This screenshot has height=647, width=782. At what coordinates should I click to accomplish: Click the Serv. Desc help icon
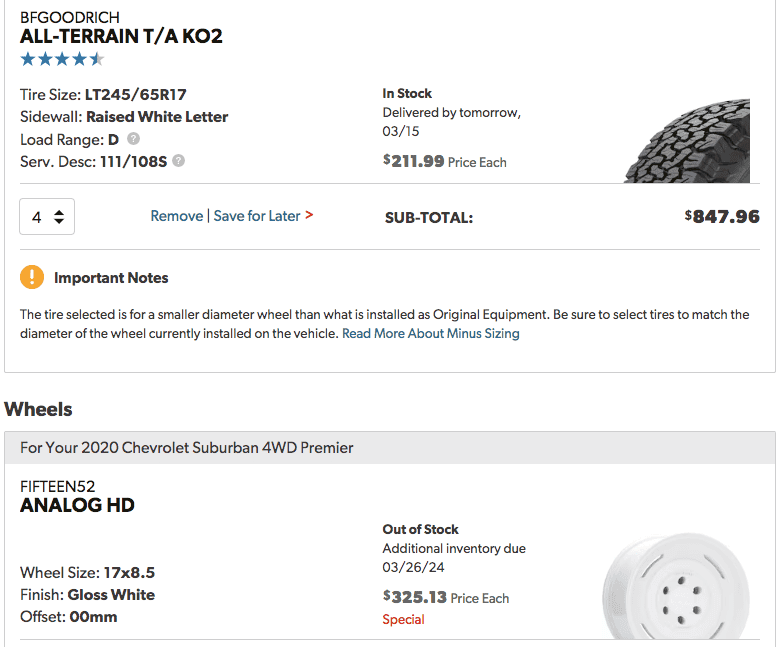tap(179, 160)
